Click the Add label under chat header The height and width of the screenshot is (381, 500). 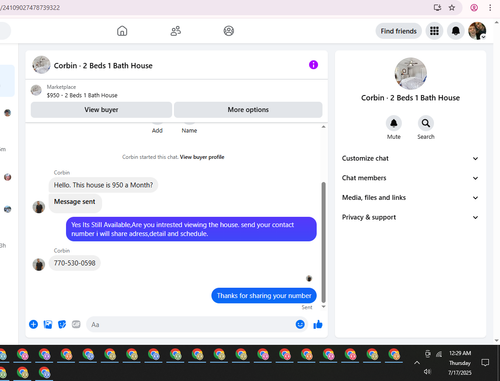click(x=157, y=130)
